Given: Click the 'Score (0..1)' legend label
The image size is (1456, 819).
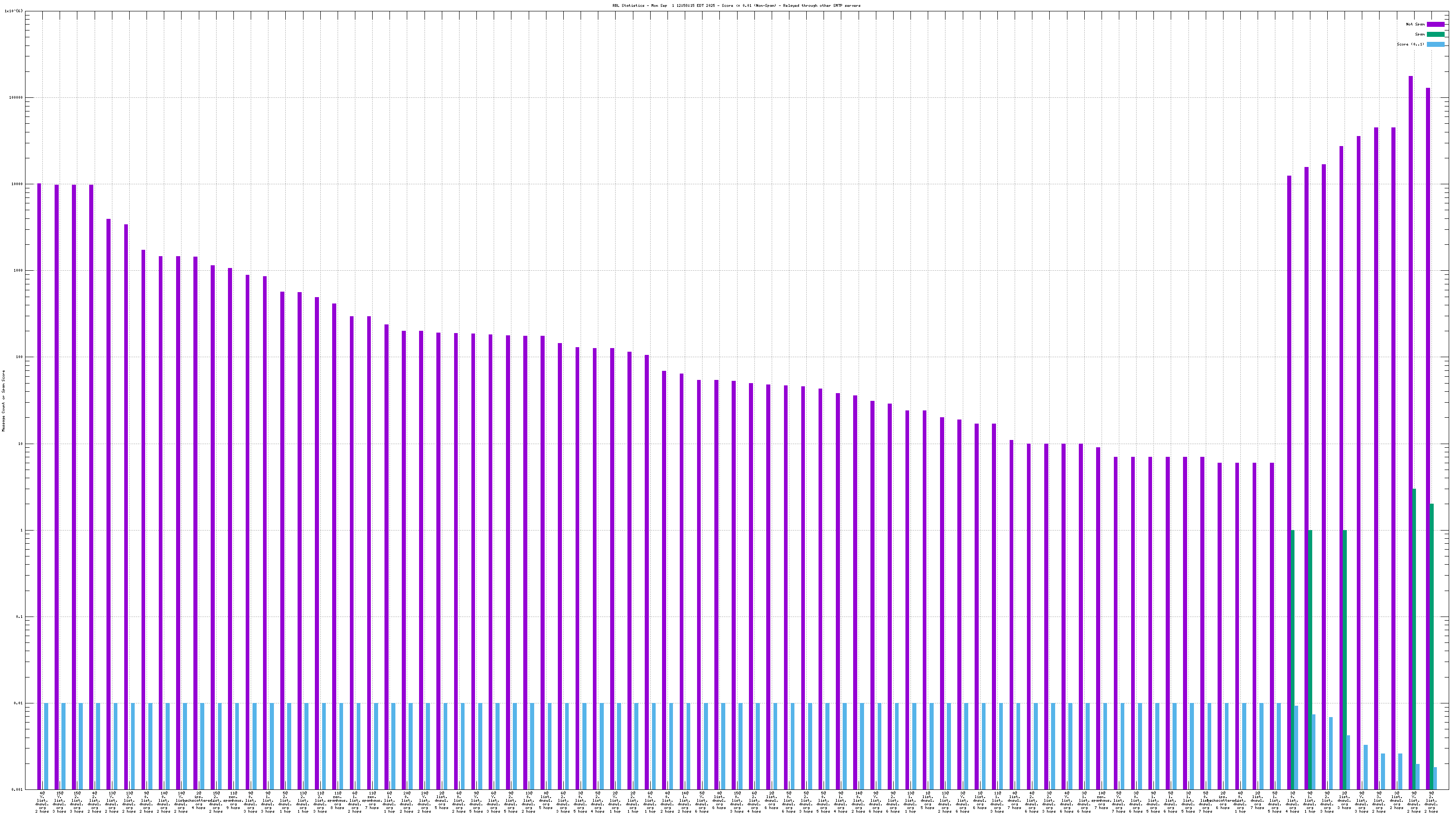Looking at the screenshot, I should click(1410, 45).
